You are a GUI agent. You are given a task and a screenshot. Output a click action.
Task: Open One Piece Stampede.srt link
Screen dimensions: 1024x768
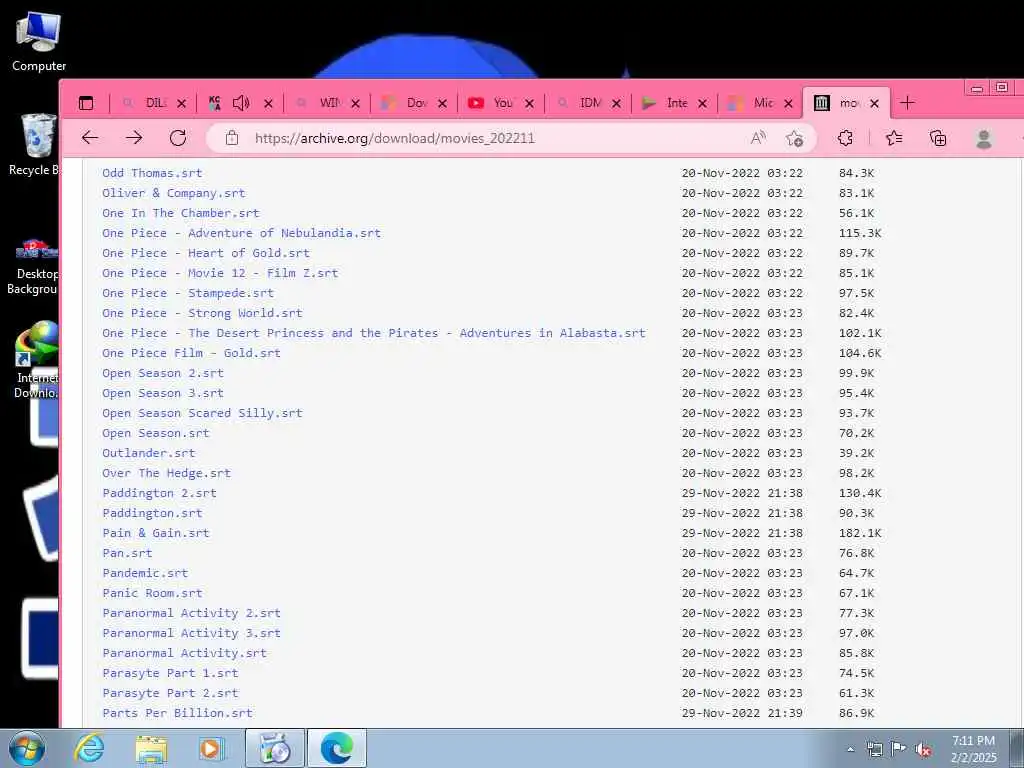point(188,293)
